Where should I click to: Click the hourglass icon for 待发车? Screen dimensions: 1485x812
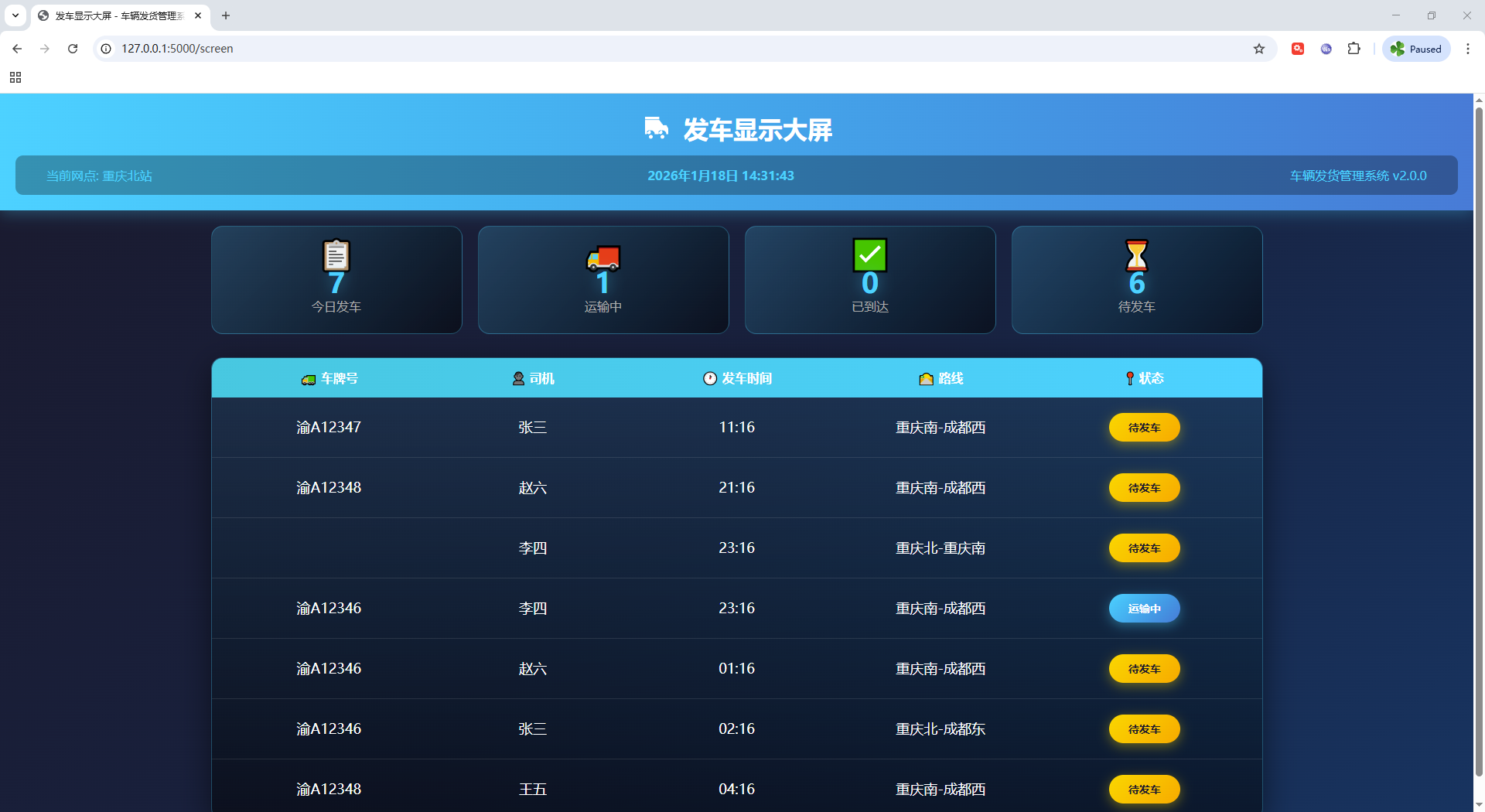(x=1136, y=254)
